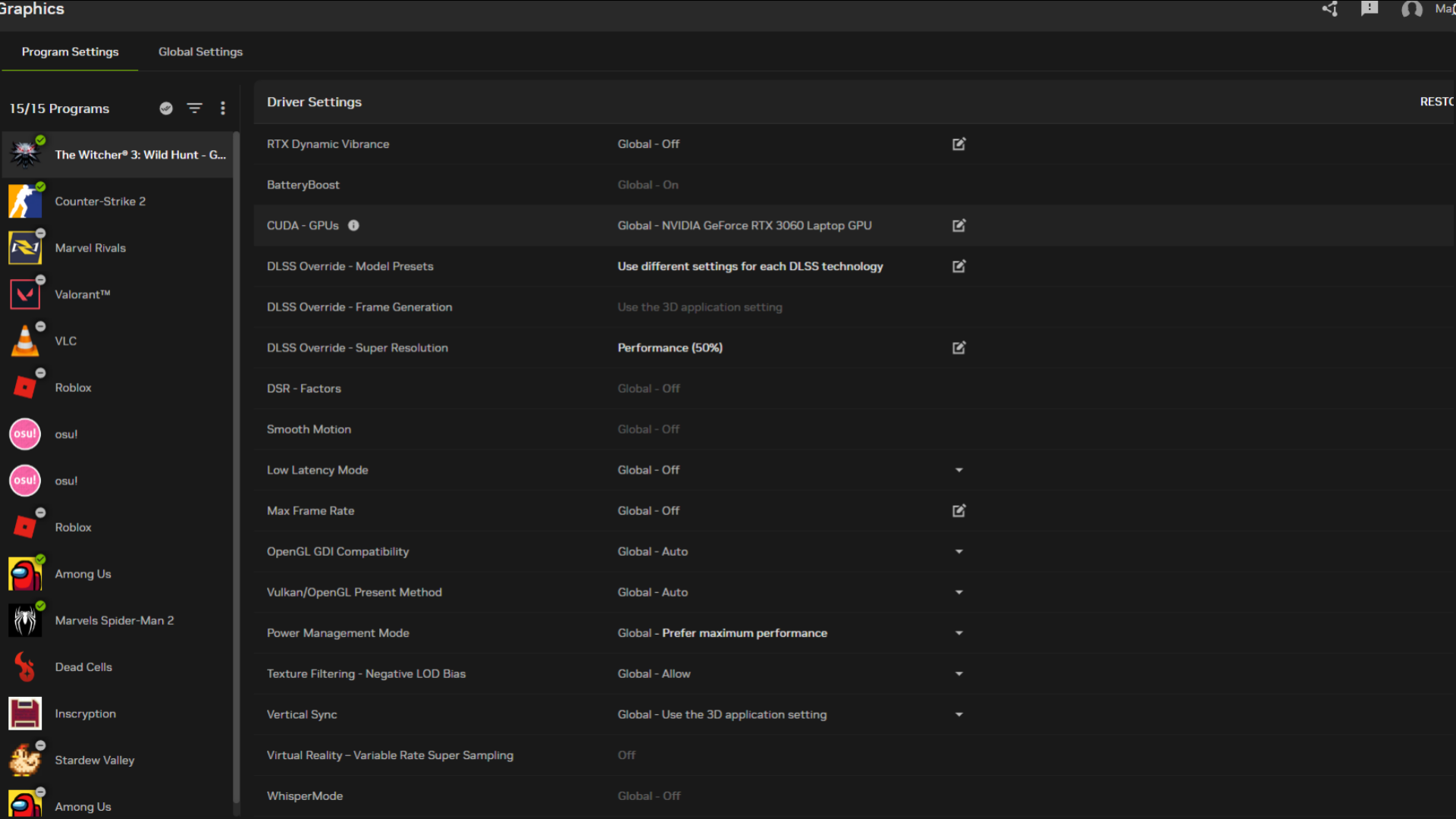This screenshot has width=1456, height=819.
Task: Click 'Smooth Motion' setting label
Action: (309, 429)
